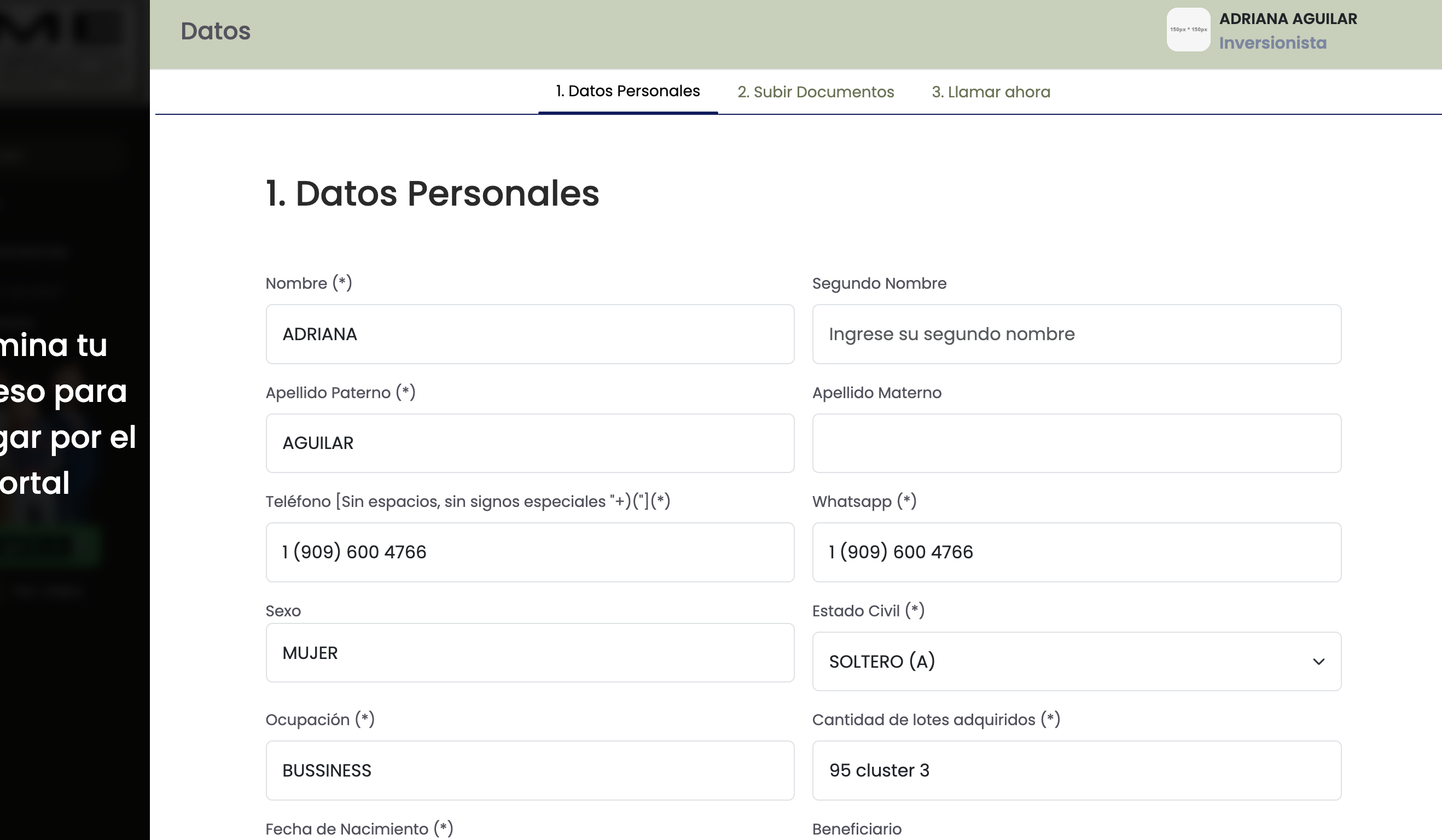Focus the Segundo Nombre input field
The image size is (1442, 840).
pyautogui.click(x=1076, y=334)
